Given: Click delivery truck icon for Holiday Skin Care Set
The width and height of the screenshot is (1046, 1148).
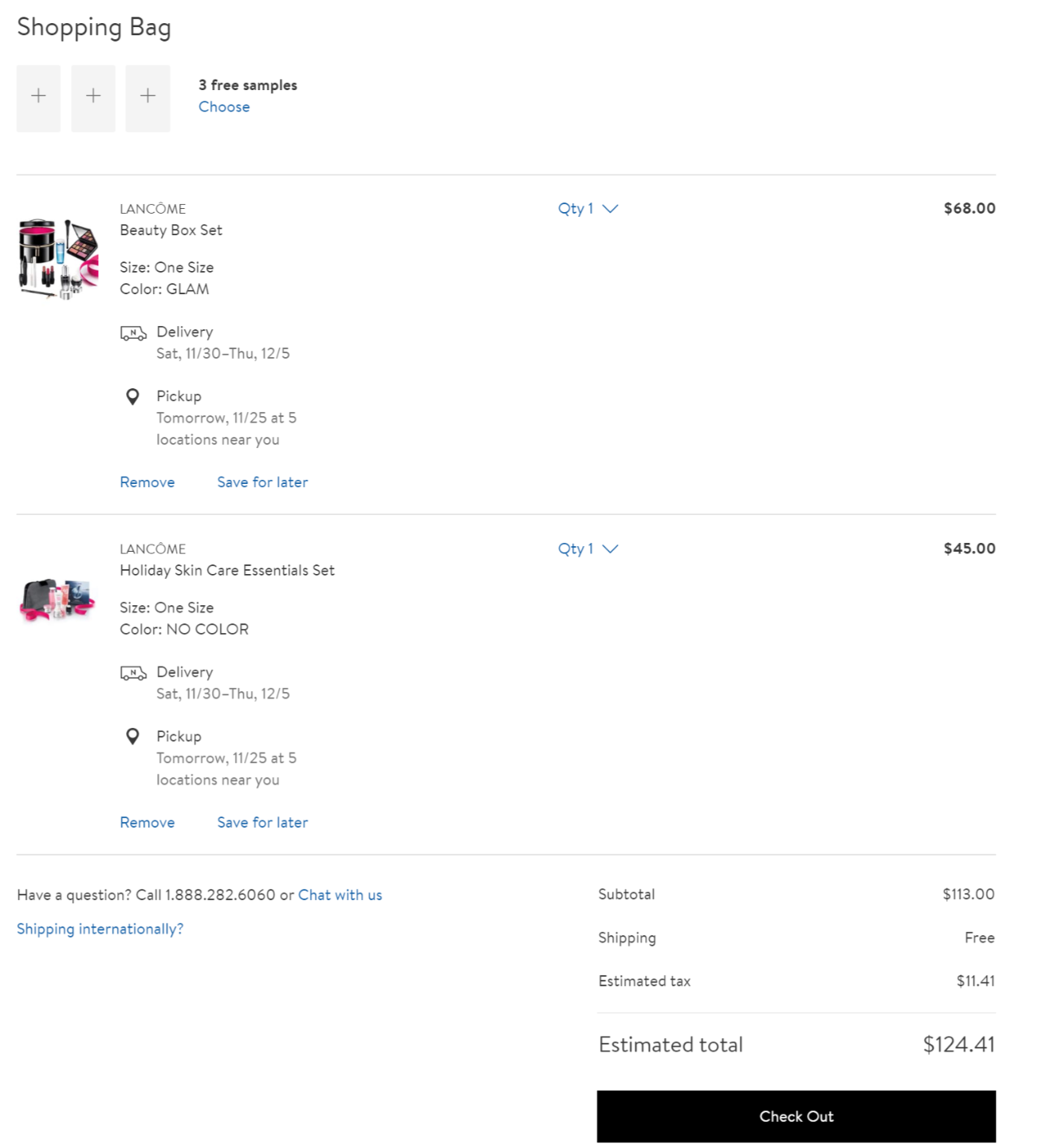Looking at the screenshot, I should click(133, 673).
